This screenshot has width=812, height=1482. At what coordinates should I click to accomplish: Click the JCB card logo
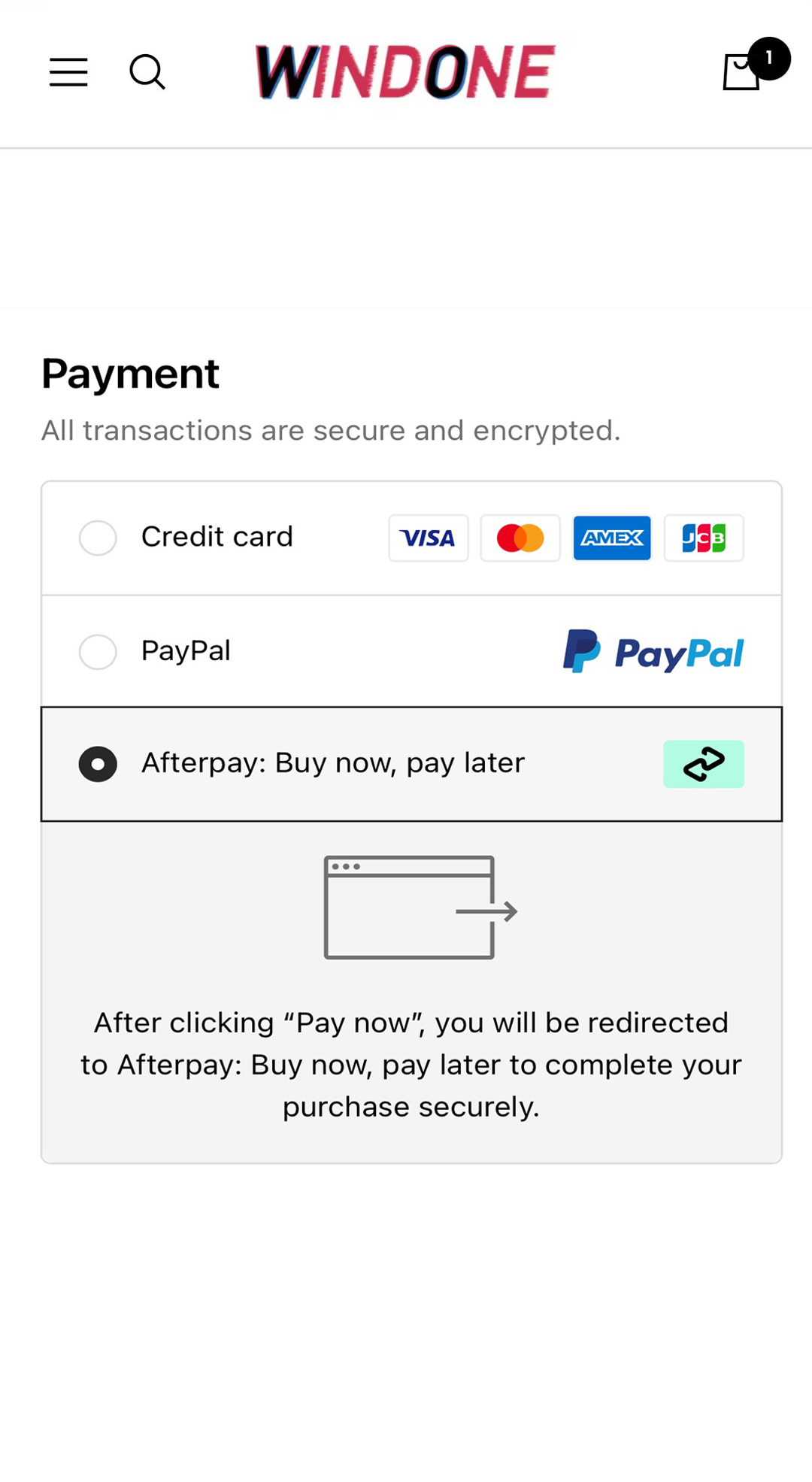coord(704,538)
